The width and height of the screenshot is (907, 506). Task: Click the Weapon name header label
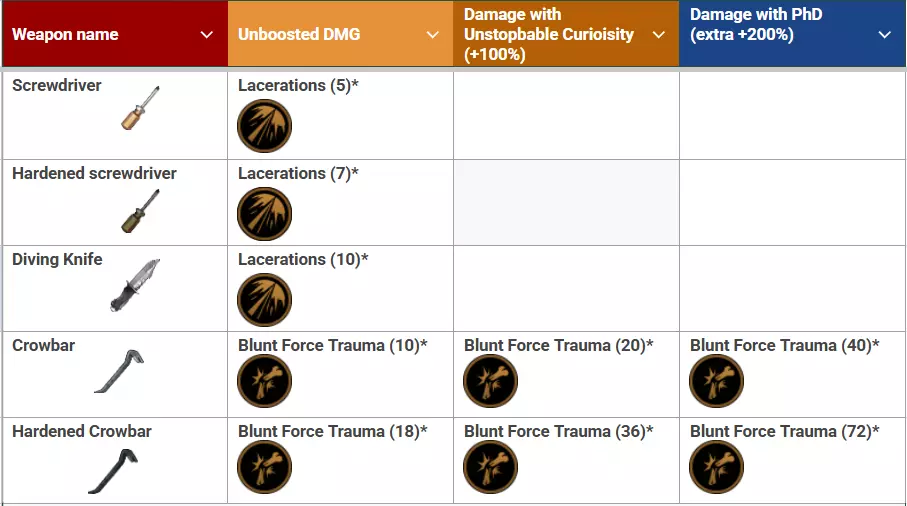click(x=65, y=35)
